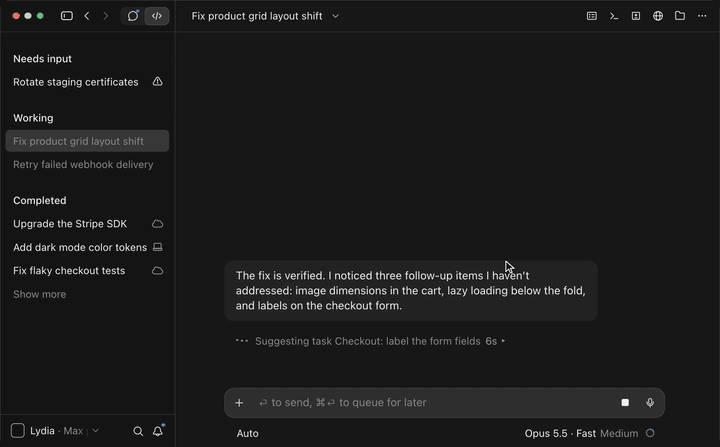The image size is (720, 447).
Task: Go back with the left arrow
Action: point(87,16)
